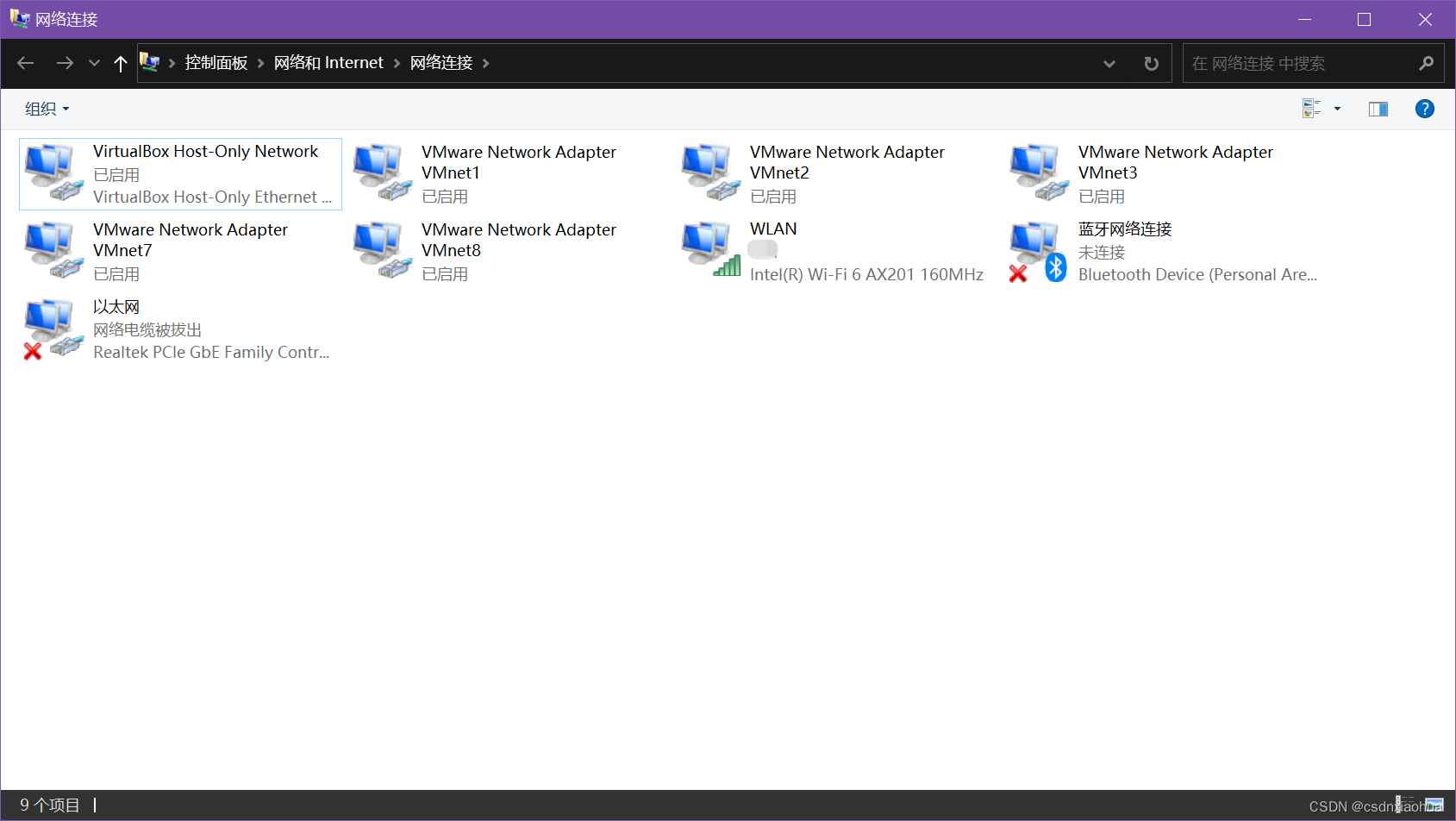The image size is (1456, 821).
Task: Expand the chevron before 控制面板 breadcrumb
Action: tap(172, 63)
